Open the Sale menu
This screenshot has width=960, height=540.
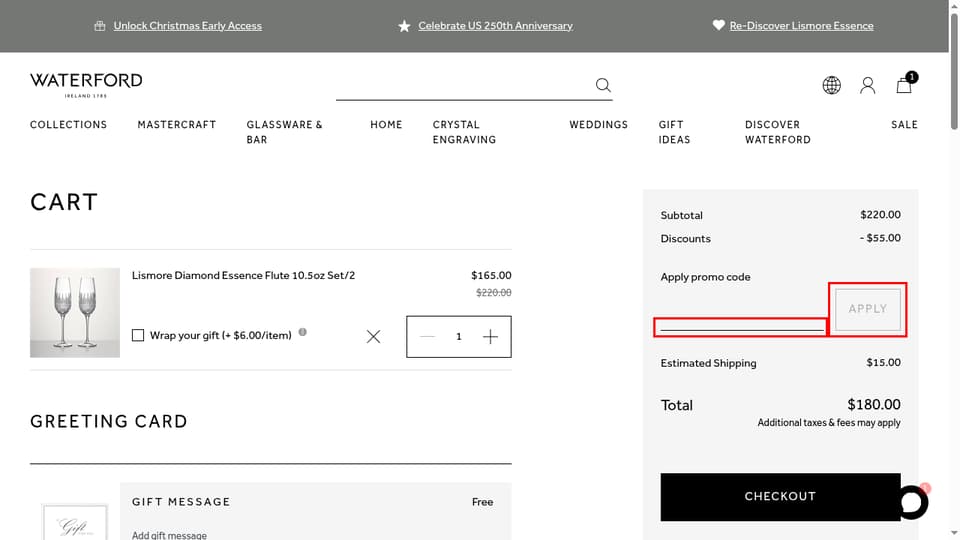click(x=904, y=125)
